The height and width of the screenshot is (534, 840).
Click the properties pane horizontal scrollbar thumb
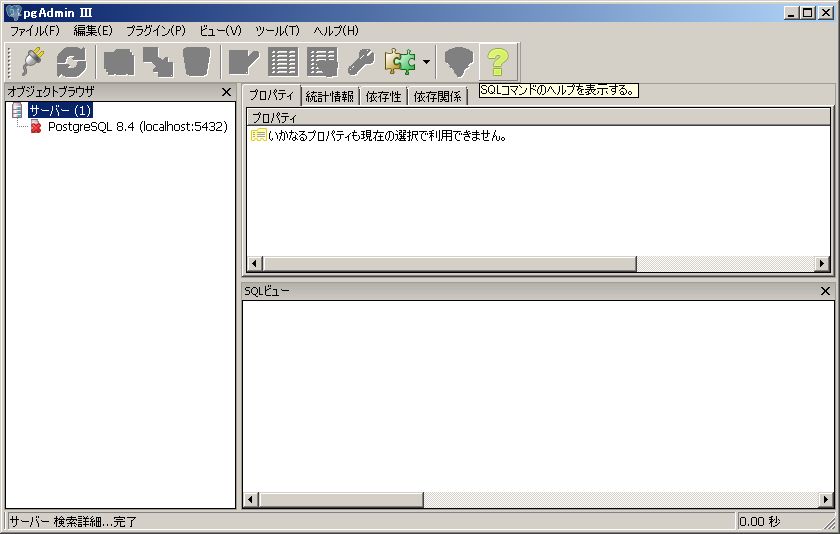point(450,264)
